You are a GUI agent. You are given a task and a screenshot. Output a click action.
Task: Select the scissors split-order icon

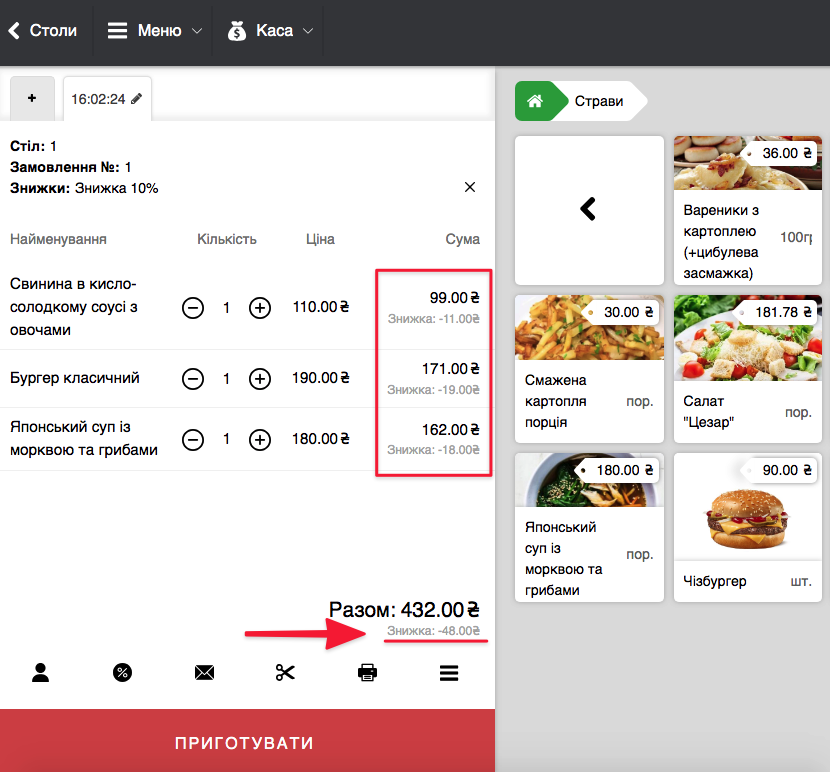pyautogui.click(x=286, y=673)
